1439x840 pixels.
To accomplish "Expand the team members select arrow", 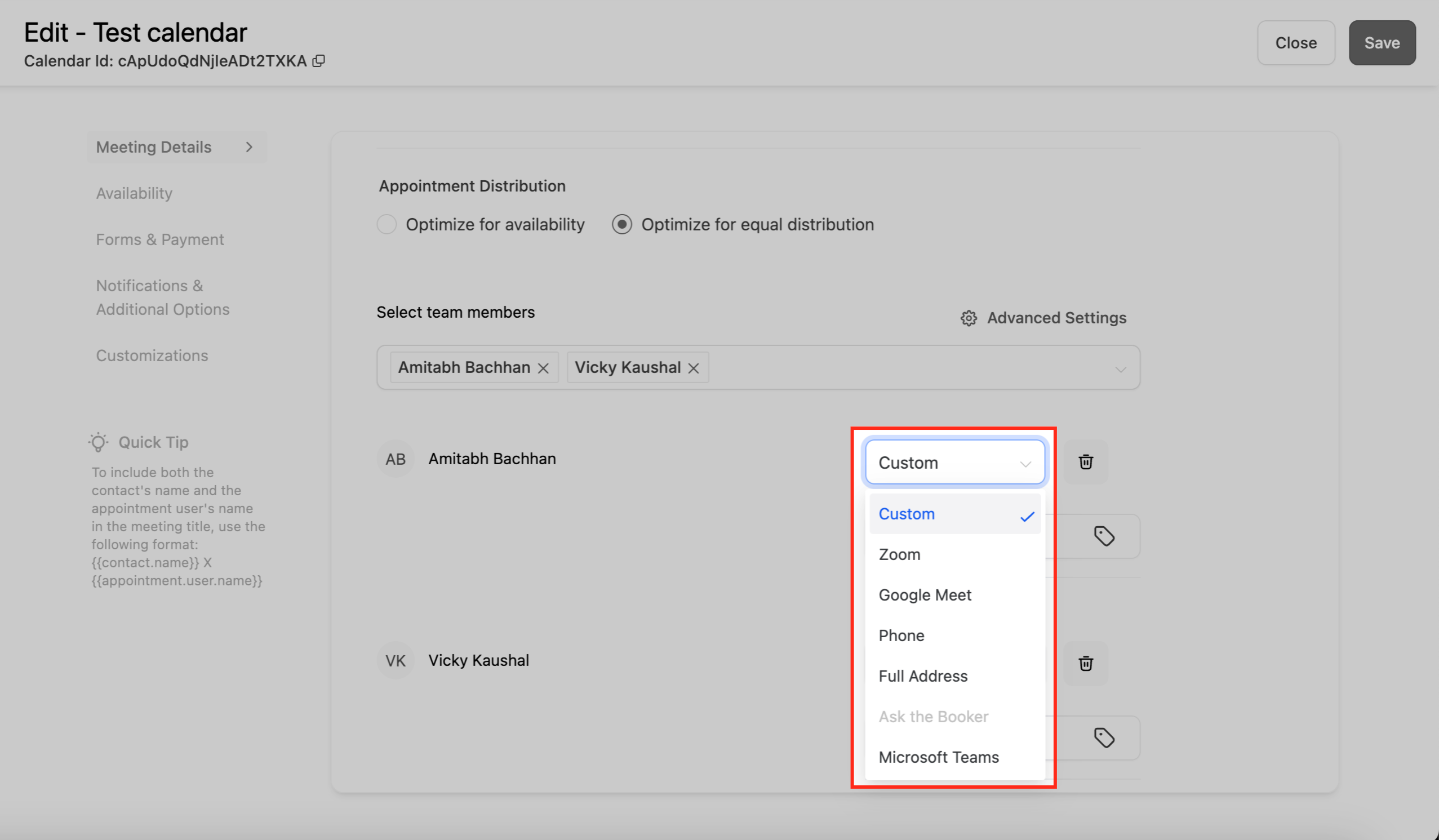I will [1120, 369].
